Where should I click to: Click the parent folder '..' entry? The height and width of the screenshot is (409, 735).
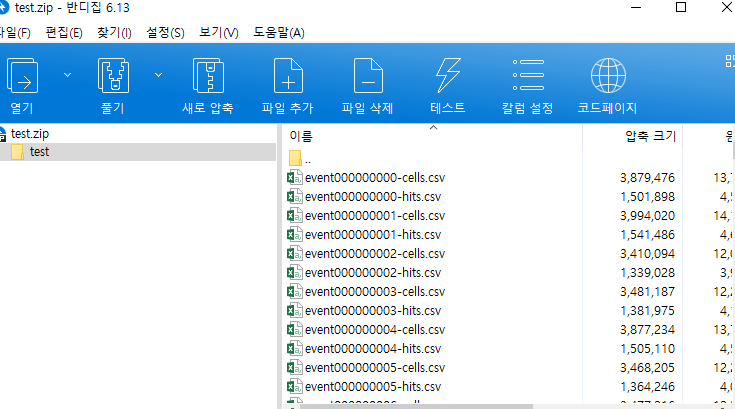tap(300, 159)
